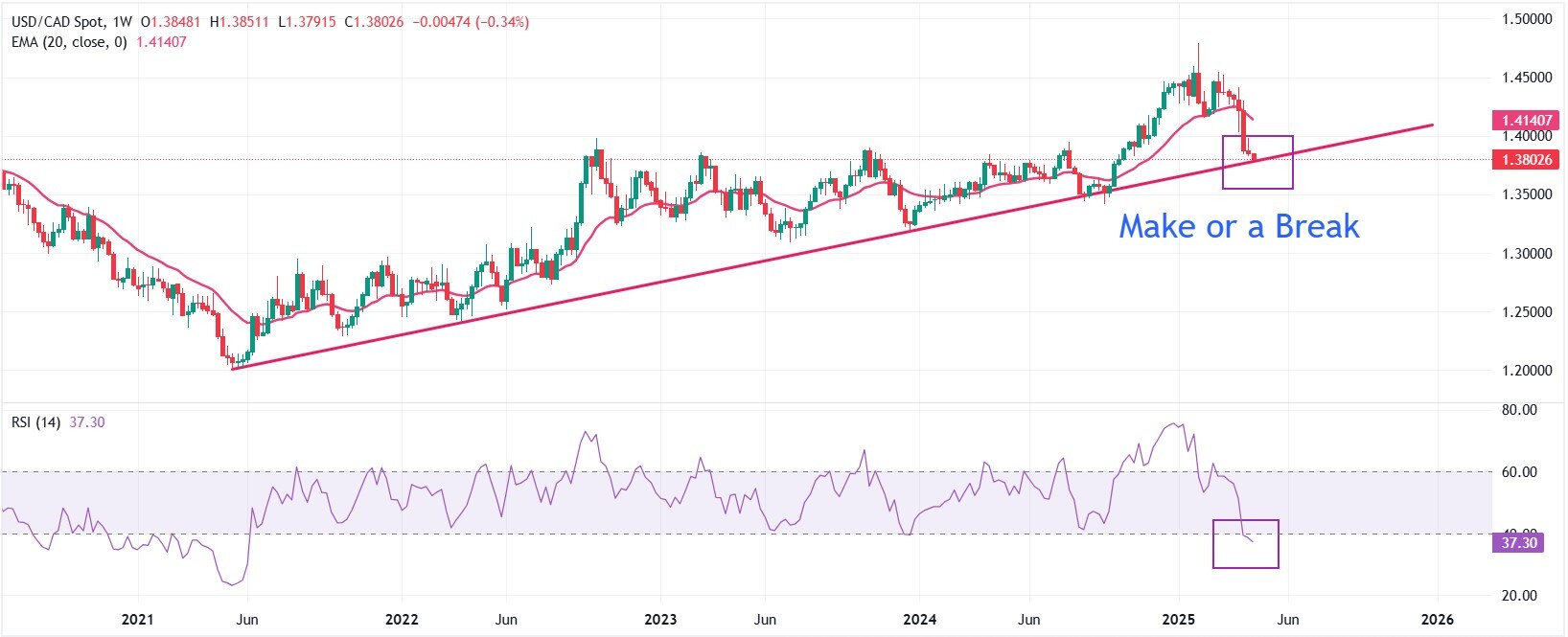1568x637 pixels.
Task: Click the 2025 label on time axis
Action: click(1178, 620)
